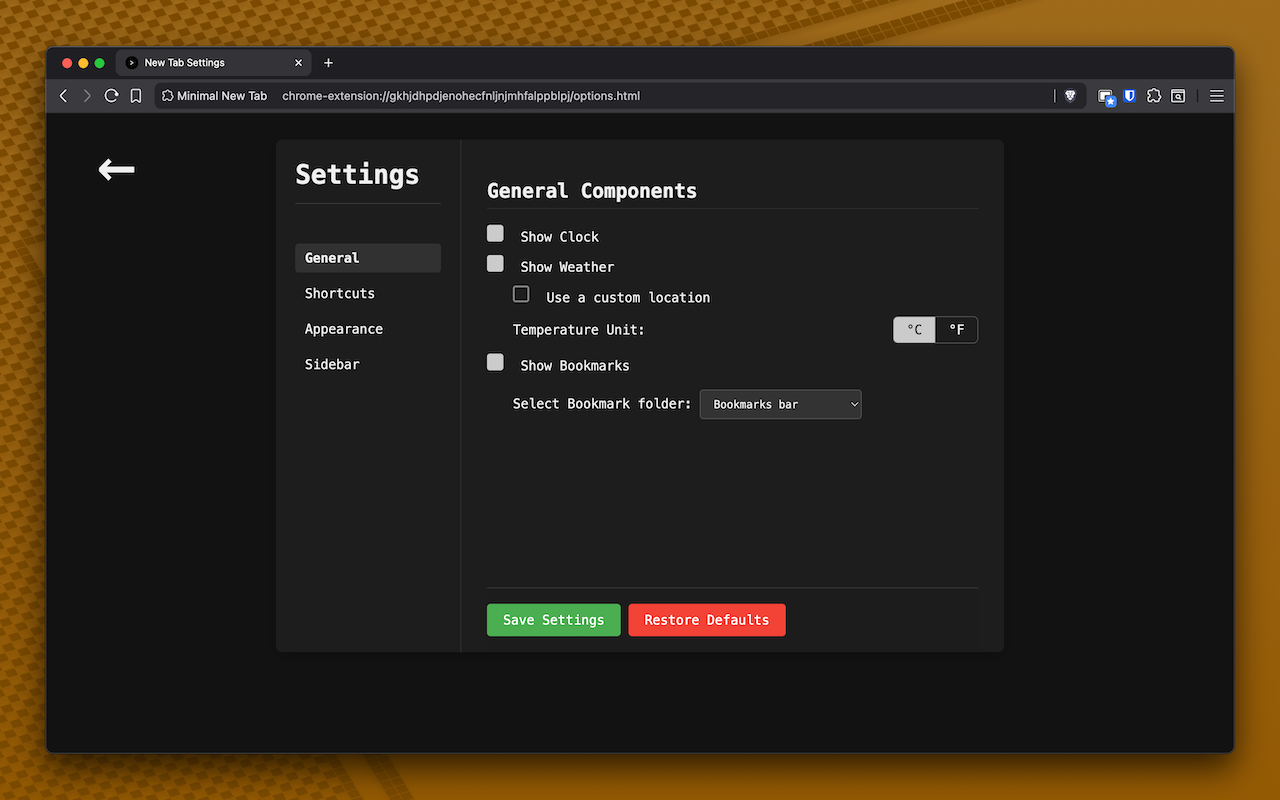Click browser back navigation arrow

point(64,96)
